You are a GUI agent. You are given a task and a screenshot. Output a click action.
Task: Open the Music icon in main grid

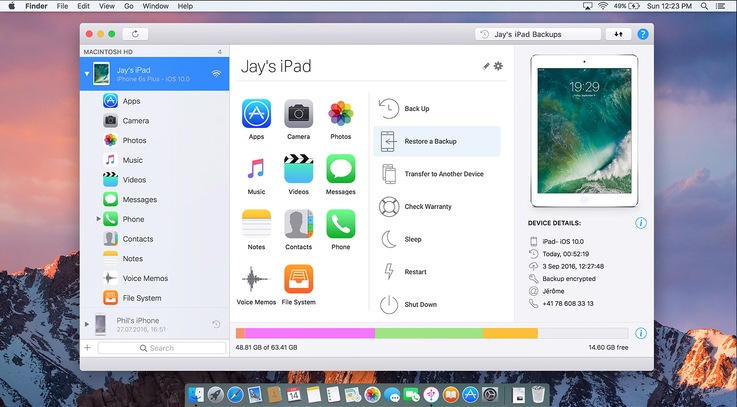point(256,169)
